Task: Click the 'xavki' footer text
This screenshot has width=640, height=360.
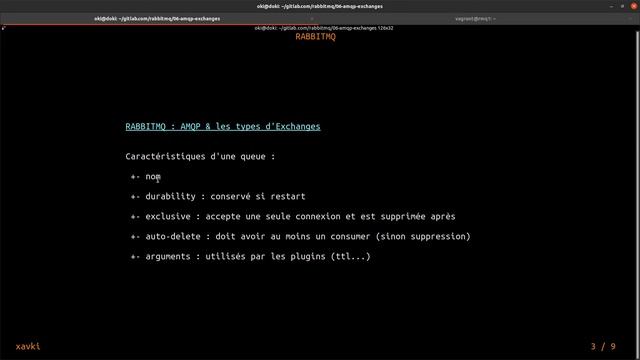Action: click(x=28, y=346)
